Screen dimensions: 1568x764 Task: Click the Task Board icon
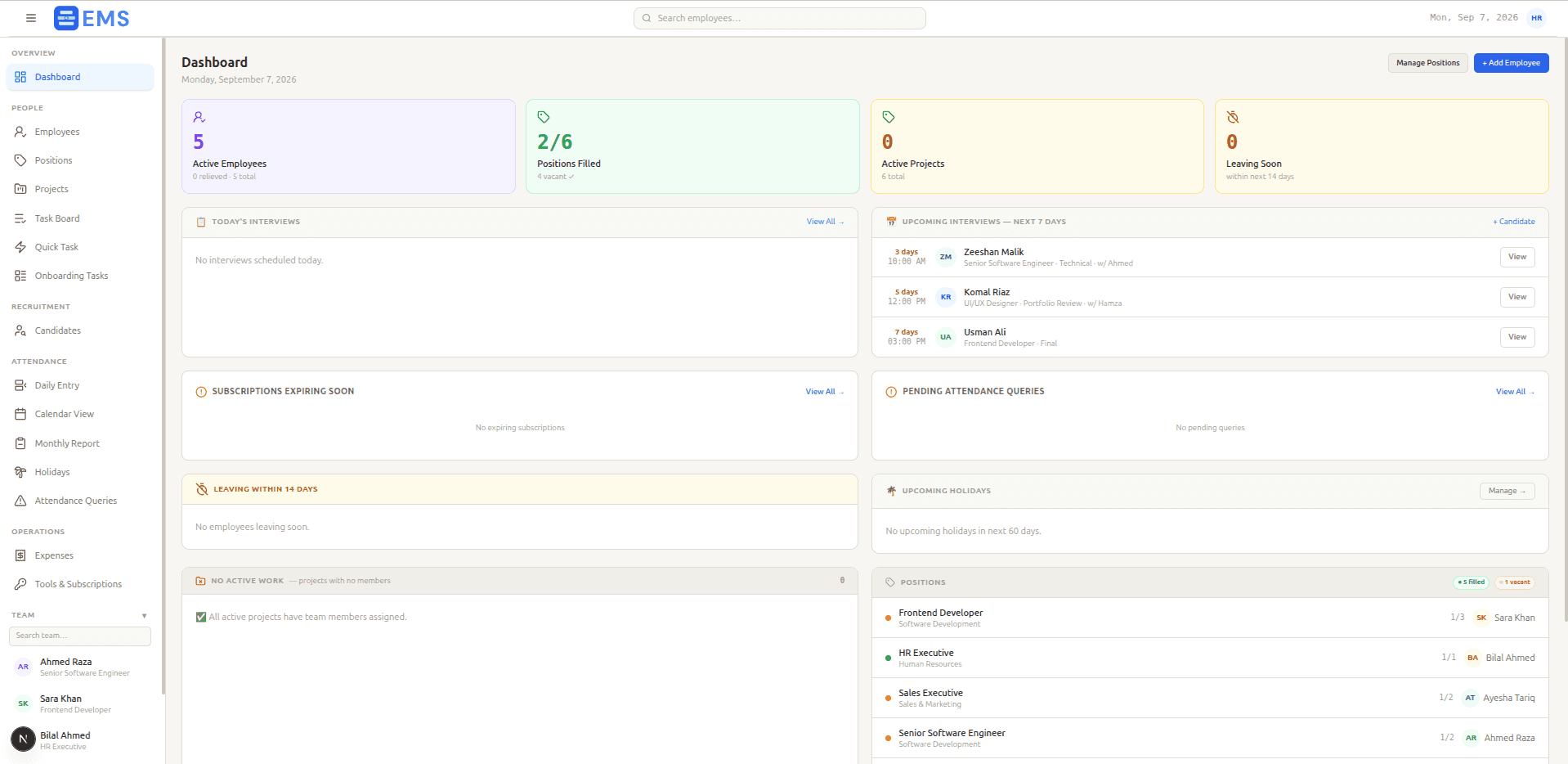pos(20,218)
